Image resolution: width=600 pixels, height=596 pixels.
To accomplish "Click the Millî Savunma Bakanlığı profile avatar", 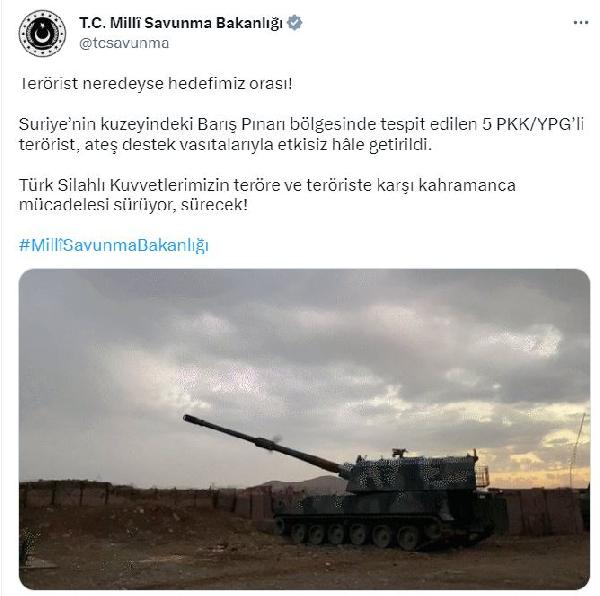I will pos(42,33).
